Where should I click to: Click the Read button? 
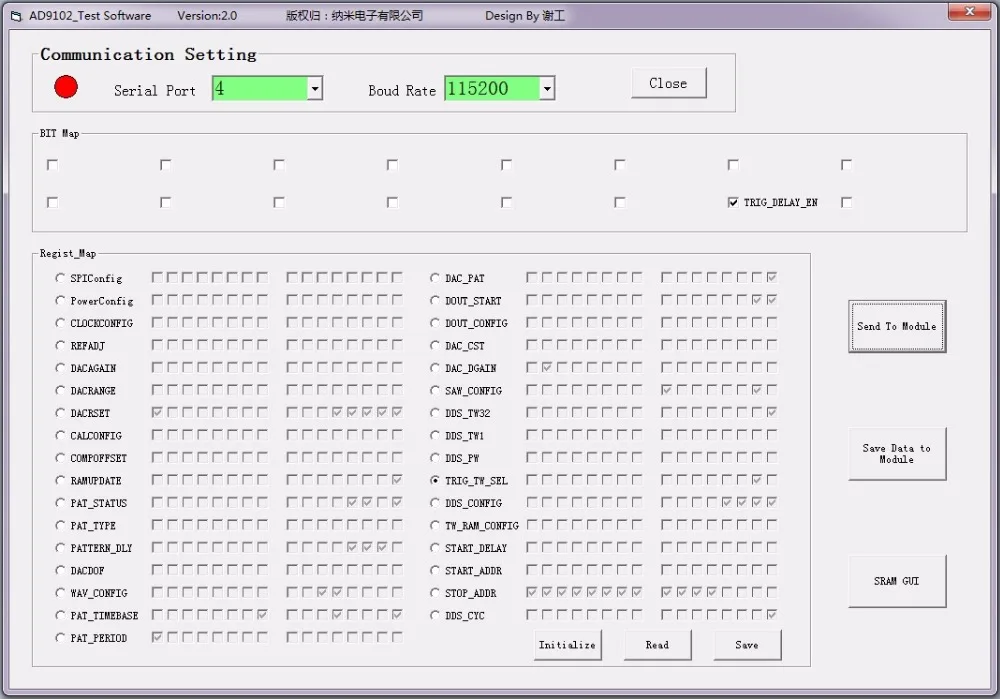(x=658, y=645)
